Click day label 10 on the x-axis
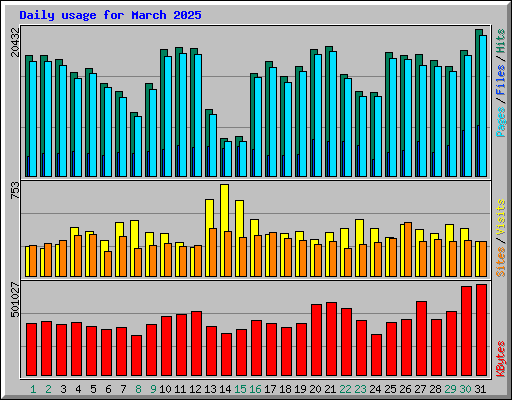The image size is (512, 400). point(165,389)
